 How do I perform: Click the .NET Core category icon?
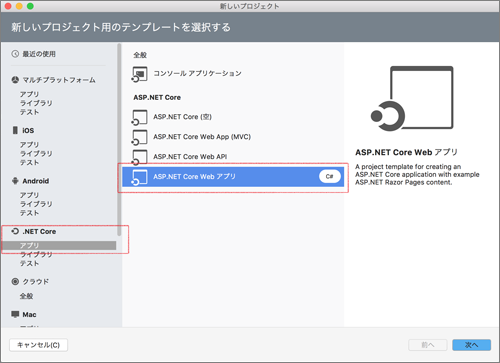pyautogui.click(x=15, y=231)
